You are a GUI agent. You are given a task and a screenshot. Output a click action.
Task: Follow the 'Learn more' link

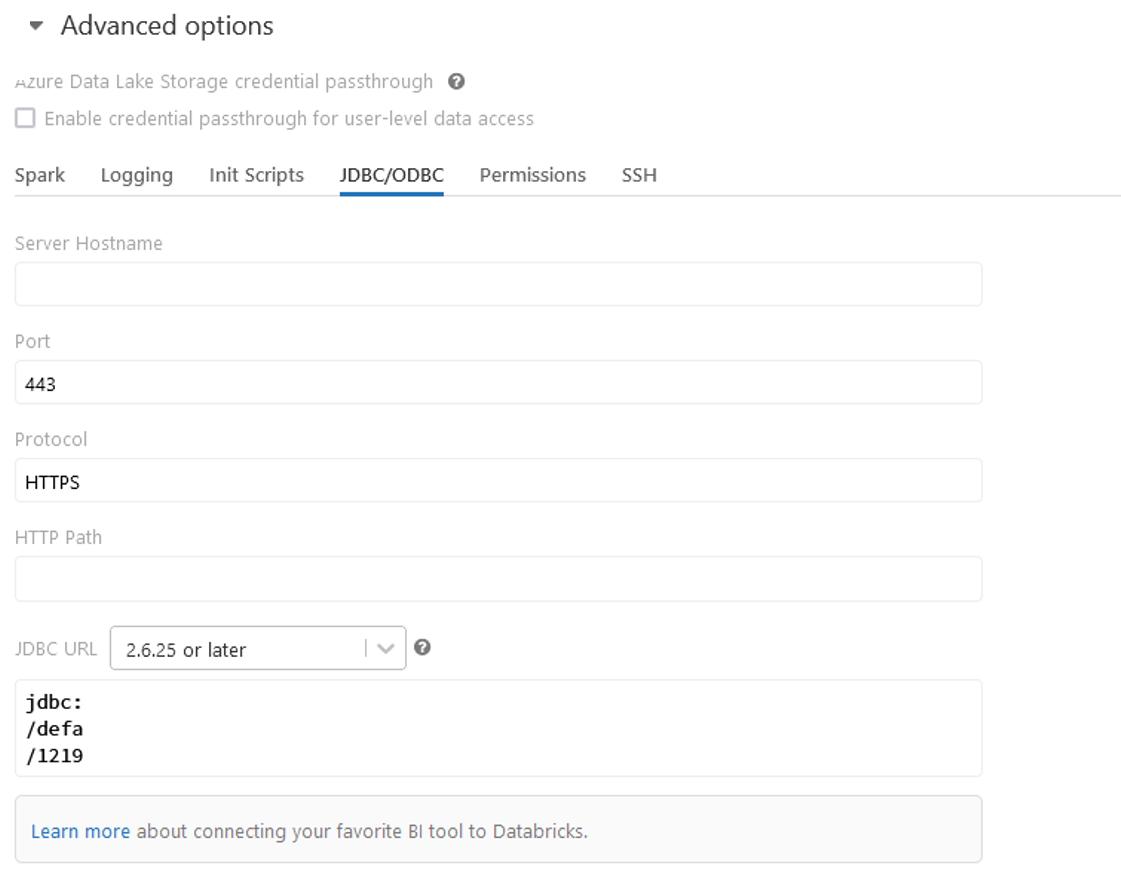(80, 831)
